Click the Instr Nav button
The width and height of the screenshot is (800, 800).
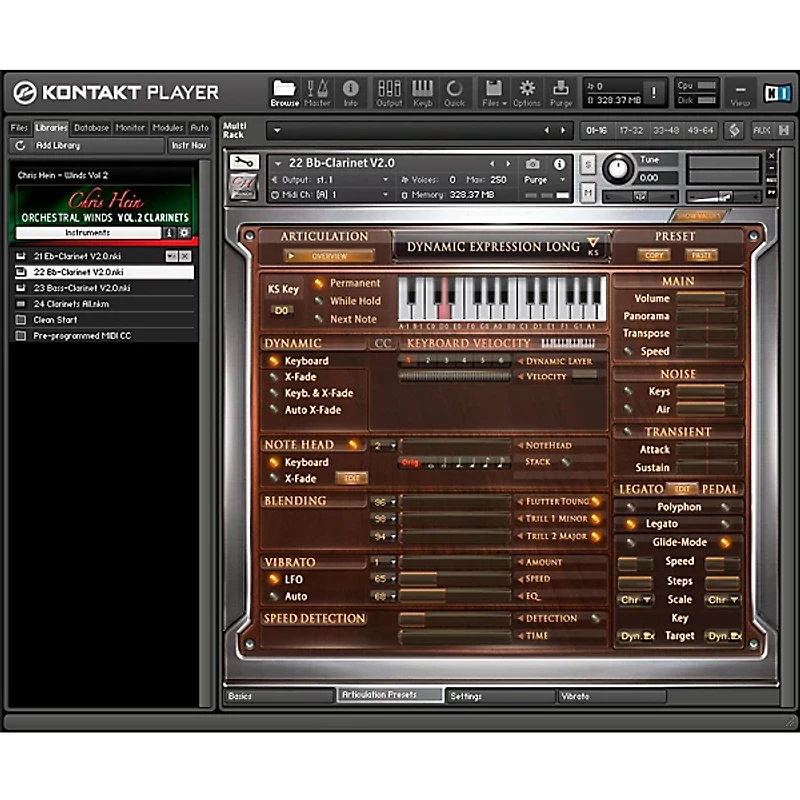(188, 145)
